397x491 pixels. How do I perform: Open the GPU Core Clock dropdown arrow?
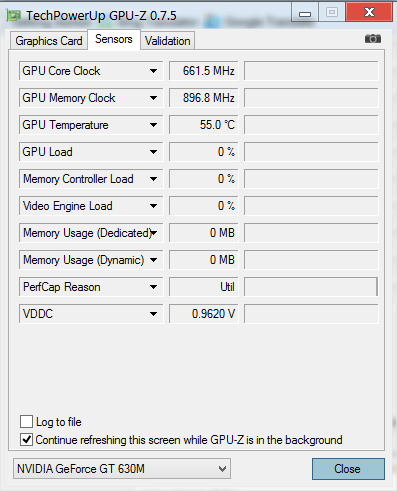[x=153, y=71]
